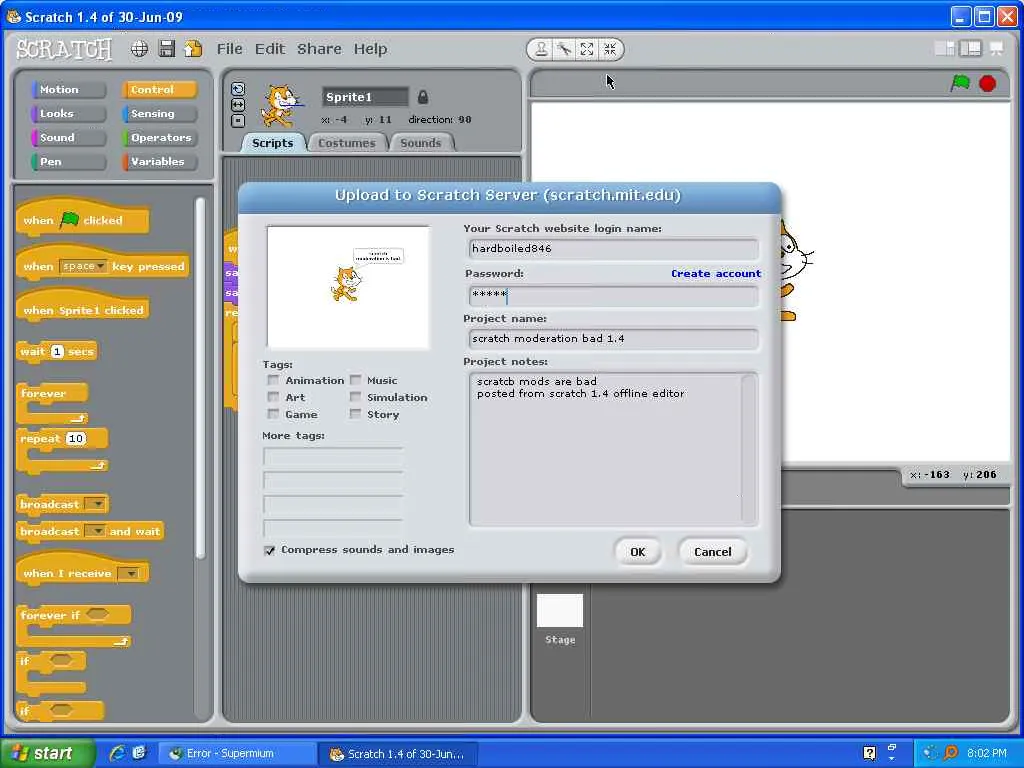Enter presentation mode icon
The width and height of the screenshot is (1024, 768).
coord(997,49)
